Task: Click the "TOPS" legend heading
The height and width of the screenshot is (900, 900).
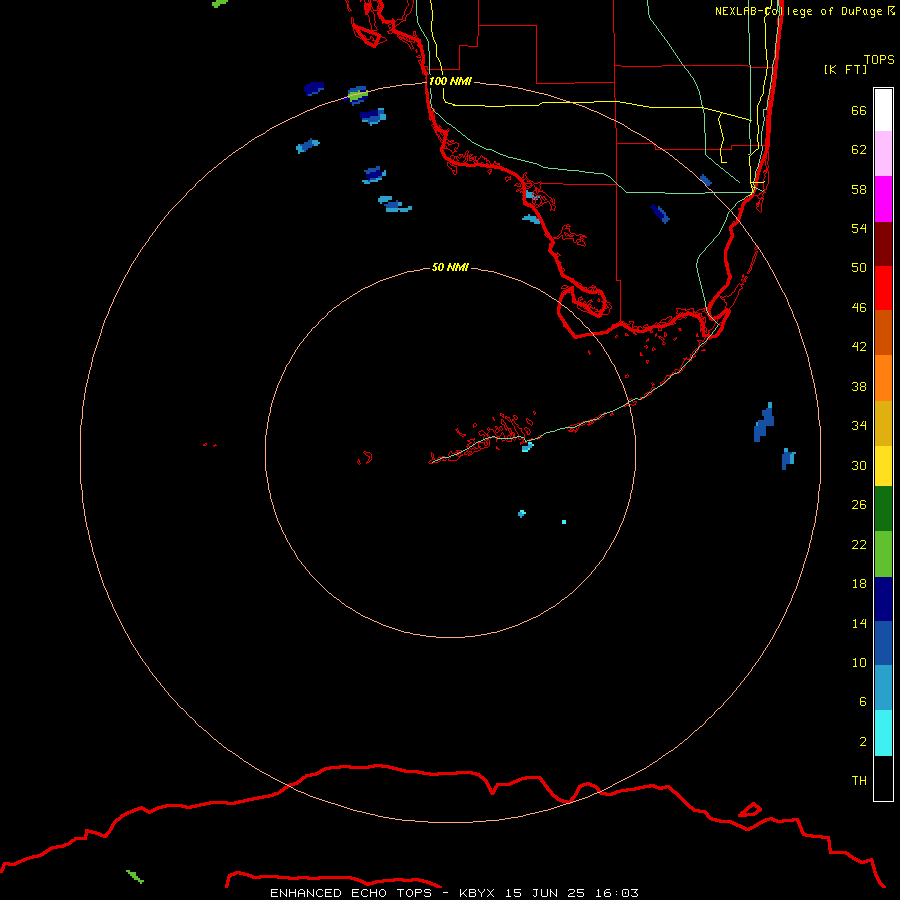Action: point(879,59)
